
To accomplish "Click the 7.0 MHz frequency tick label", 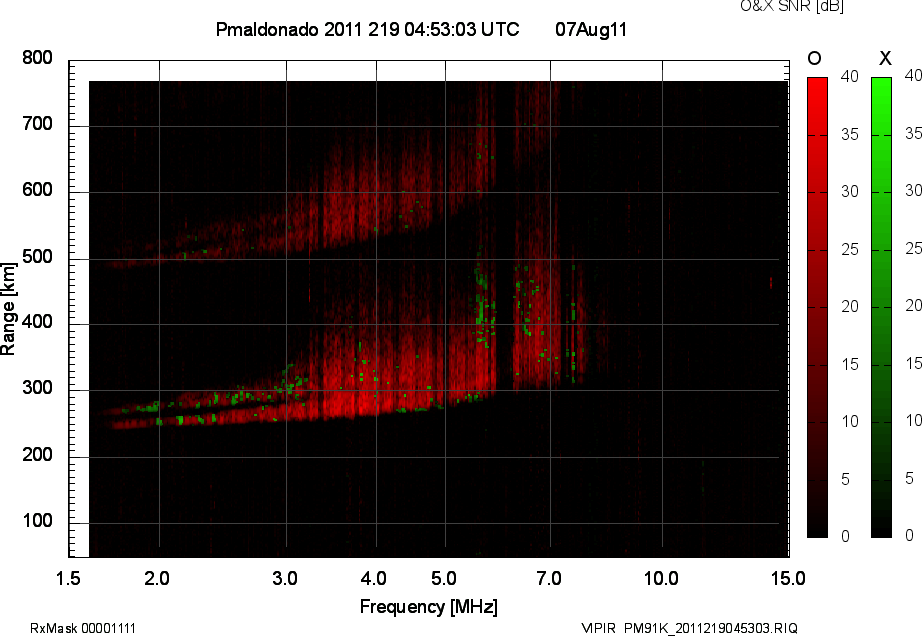I will click(x=549, y=578).
